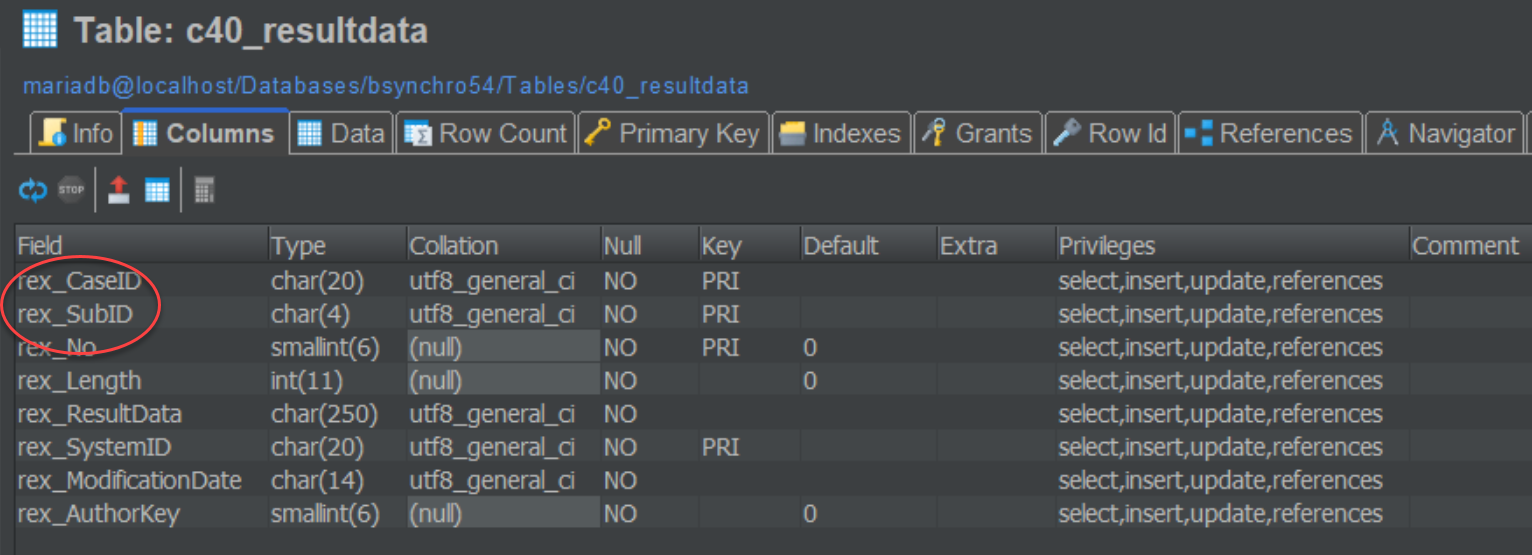Click the red arrow Export icon
The image size is (1532, 555).
pos(119,190)
